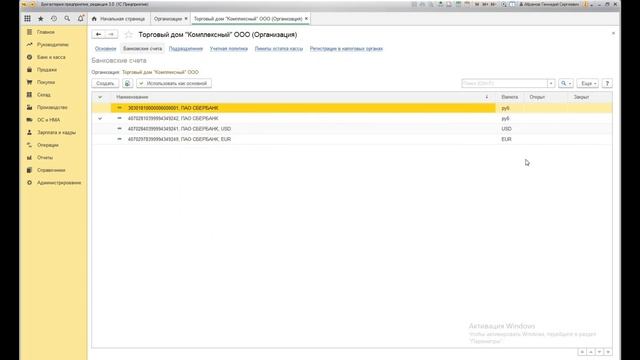
Task: Click the copy account icon beside Создать
Action: pos(127,83)
